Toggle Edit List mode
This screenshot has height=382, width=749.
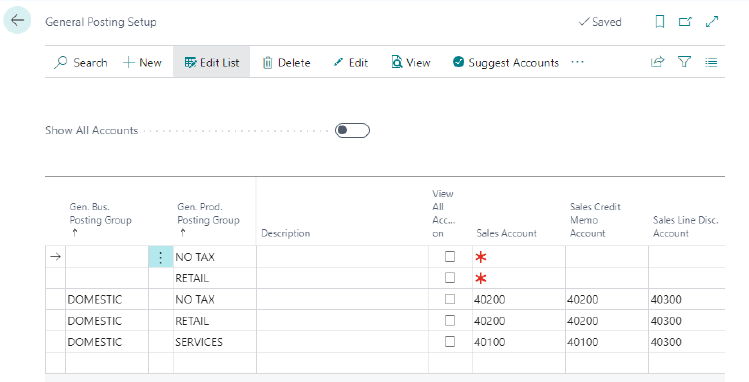[x=212, y=63]
